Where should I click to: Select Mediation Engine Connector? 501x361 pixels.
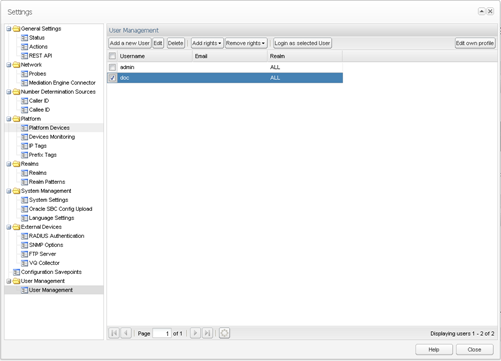(62, 83)
